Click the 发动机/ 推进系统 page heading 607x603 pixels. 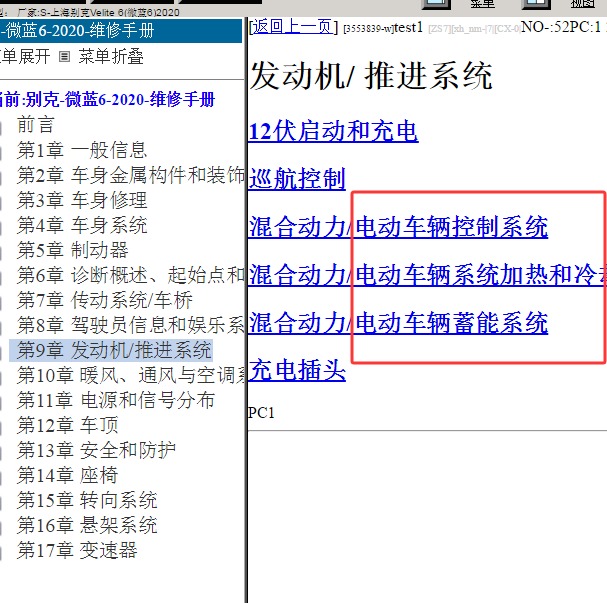[371, 76]
